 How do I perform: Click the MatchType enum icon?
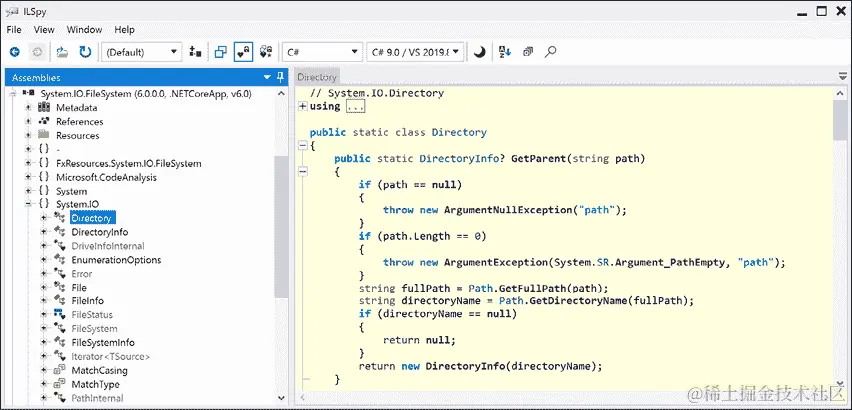pyautogui.click(x=60, y=384)
